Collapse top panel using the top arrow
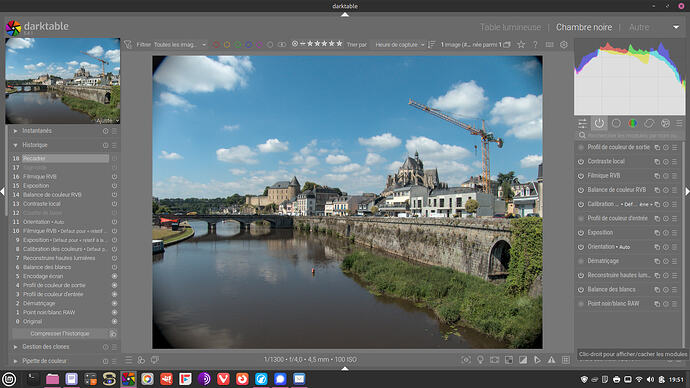This screenshot has width=690, height=388. pos(345,15)
